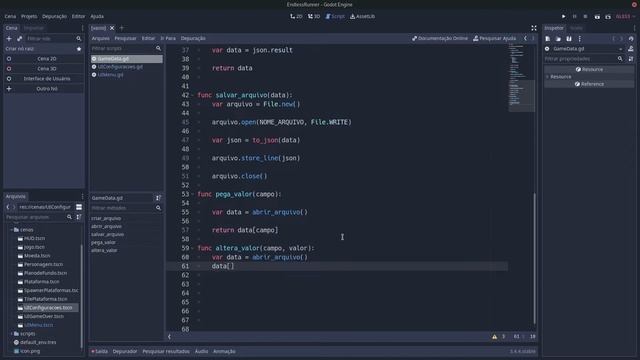
Task: Select UIConfiguracoes.gd in the script list
Action: click(x=120, y=67)
